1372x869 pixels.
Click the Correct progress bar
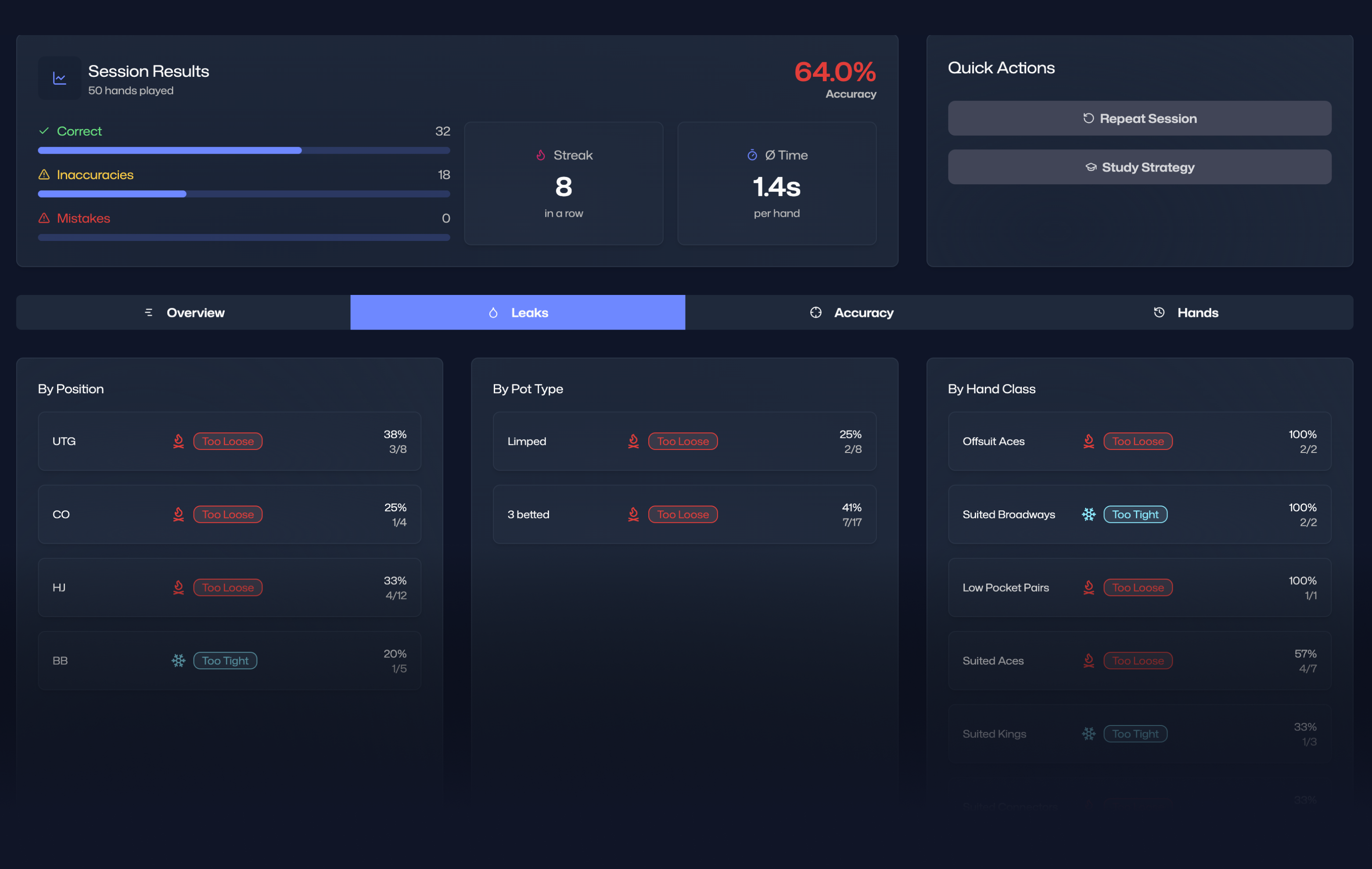pos(244,151)
